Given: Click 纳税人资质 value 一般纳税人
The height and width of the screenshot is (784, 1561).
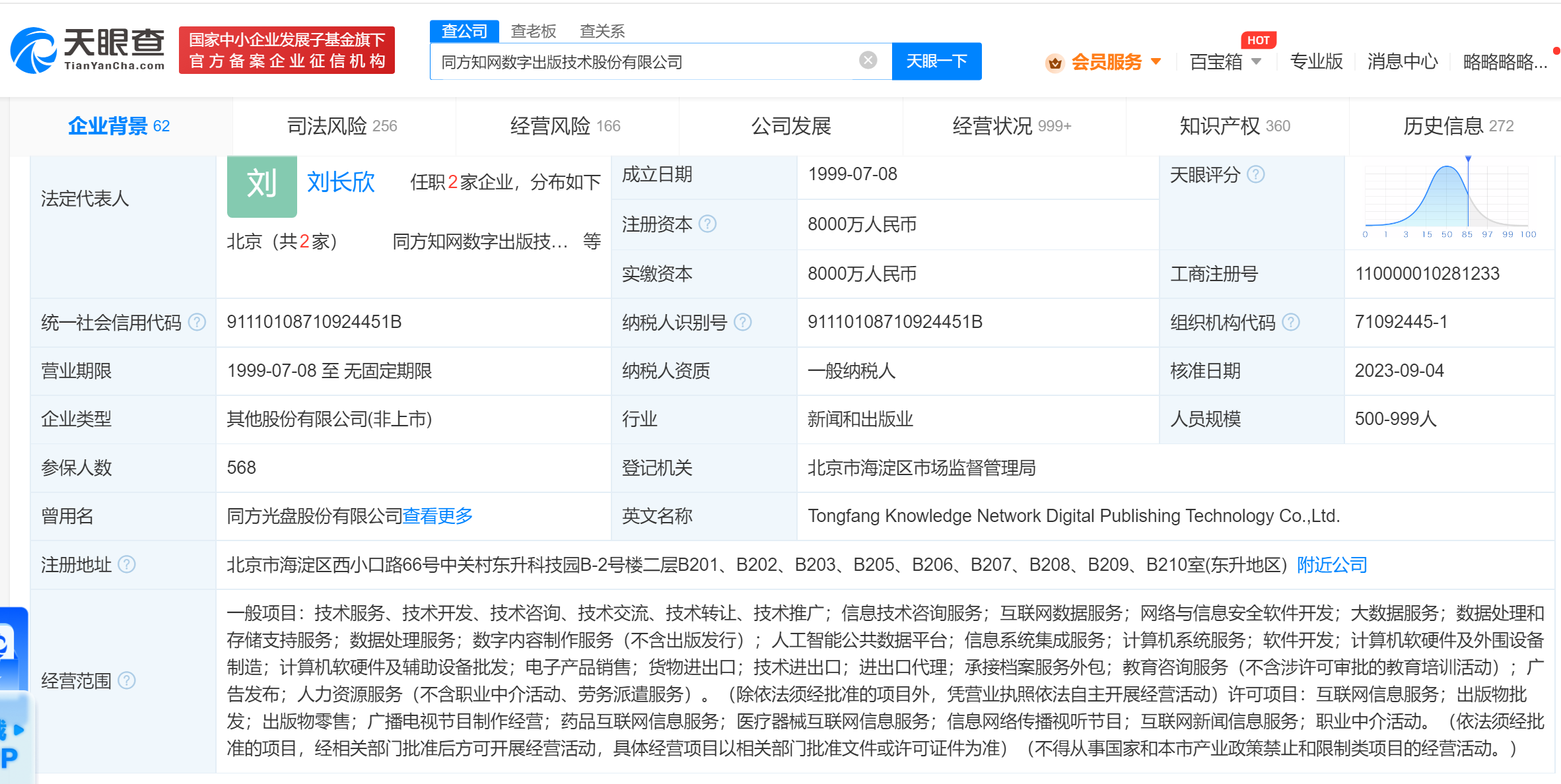Looking at the screenshot, I should [852, 371].
